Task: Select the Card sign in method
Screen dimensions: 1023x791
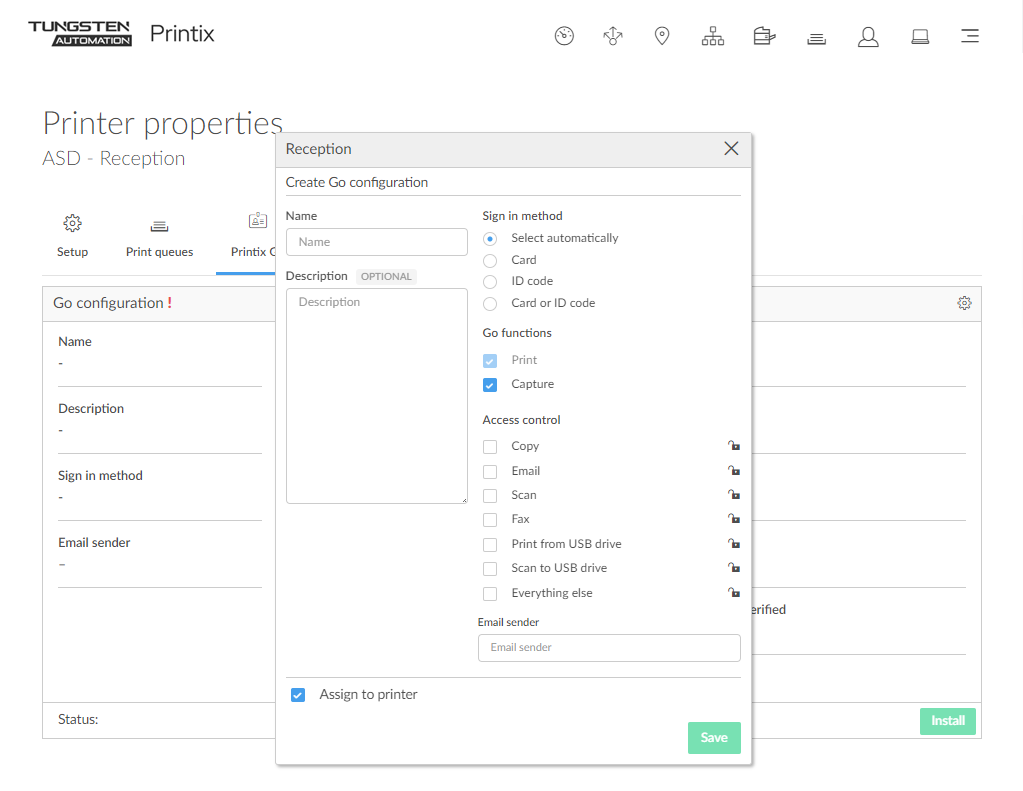Action: tap(490, 260)
